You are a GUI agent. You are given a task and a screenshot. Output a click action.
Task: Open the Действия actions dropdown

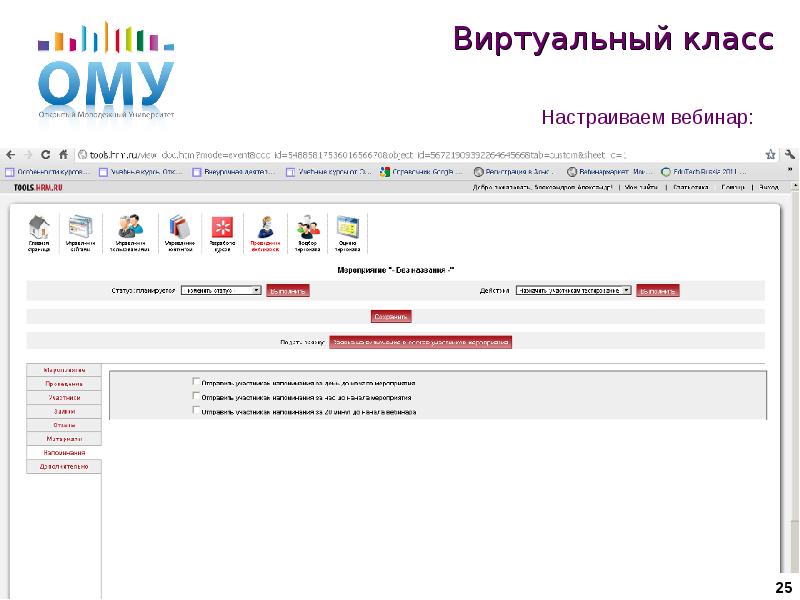point(573,290)
